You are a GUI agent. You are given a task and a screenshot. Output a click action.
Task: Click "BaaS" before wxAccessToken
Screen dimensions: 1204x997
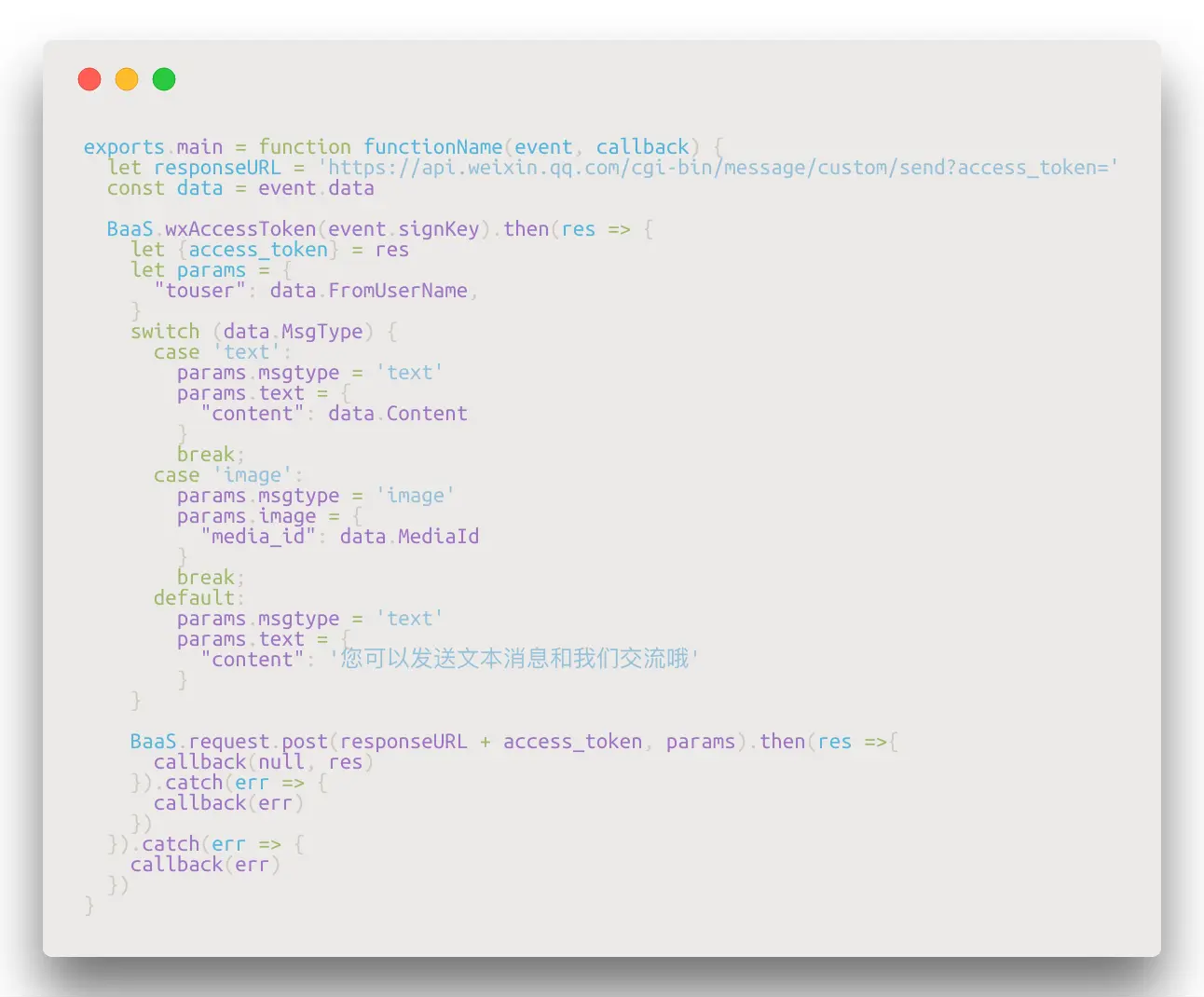pyautogui.click(x=130, y=229)
